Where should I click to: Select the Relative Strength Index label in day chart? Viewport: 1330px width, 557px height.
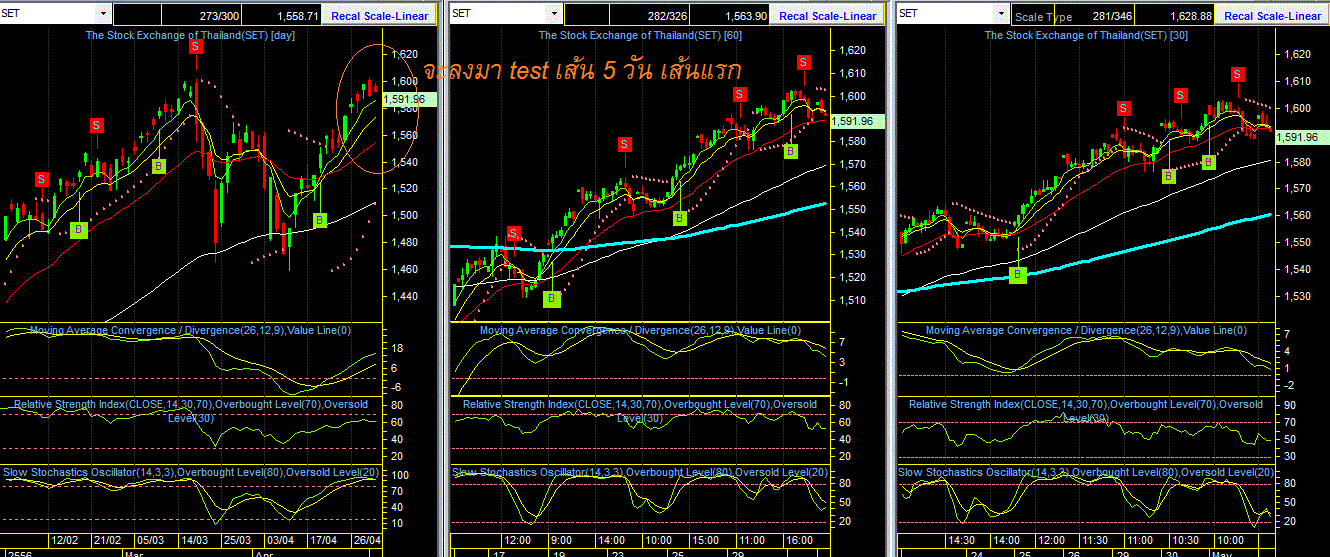pos(191,410)
